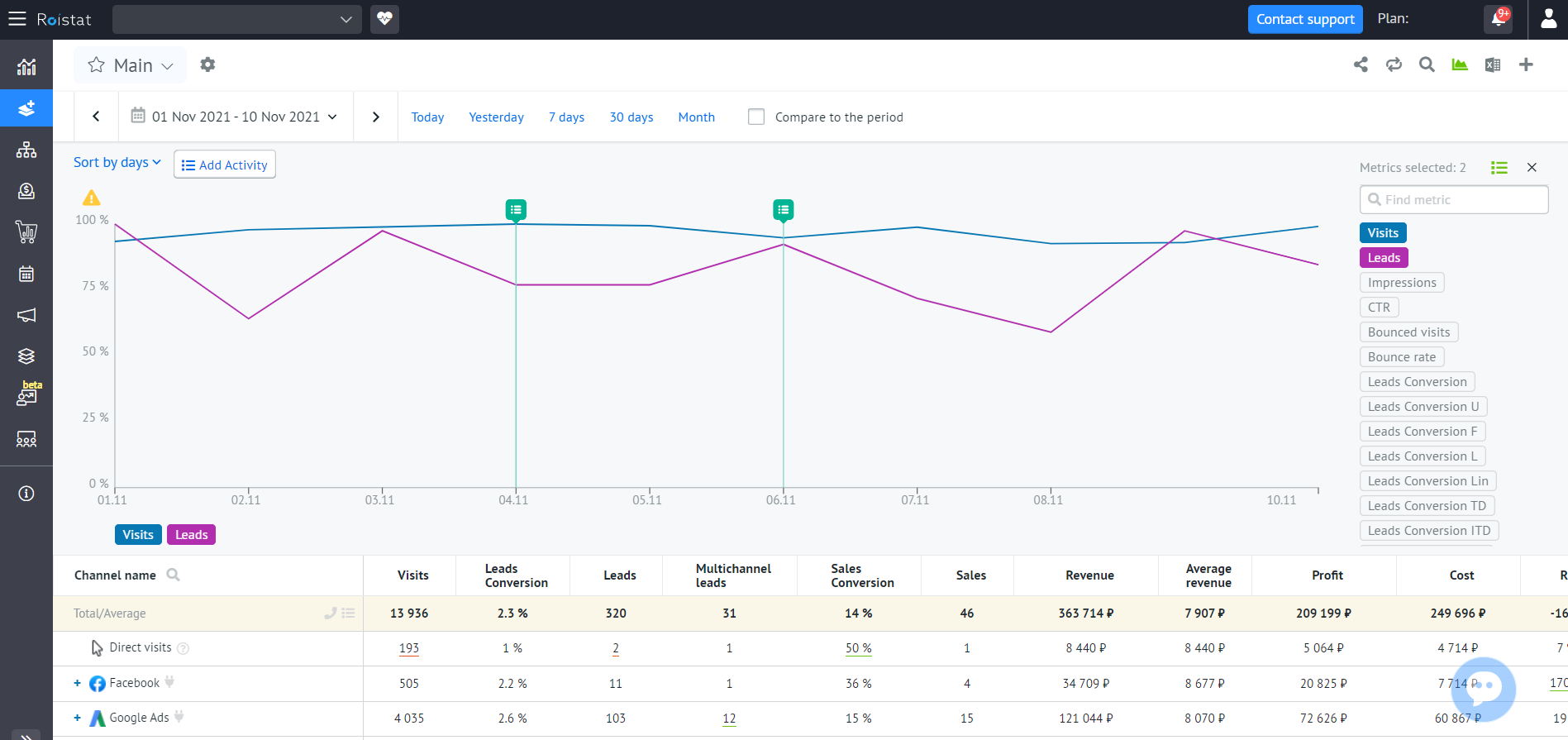Select the 7 days period

[x=566, y=117]
